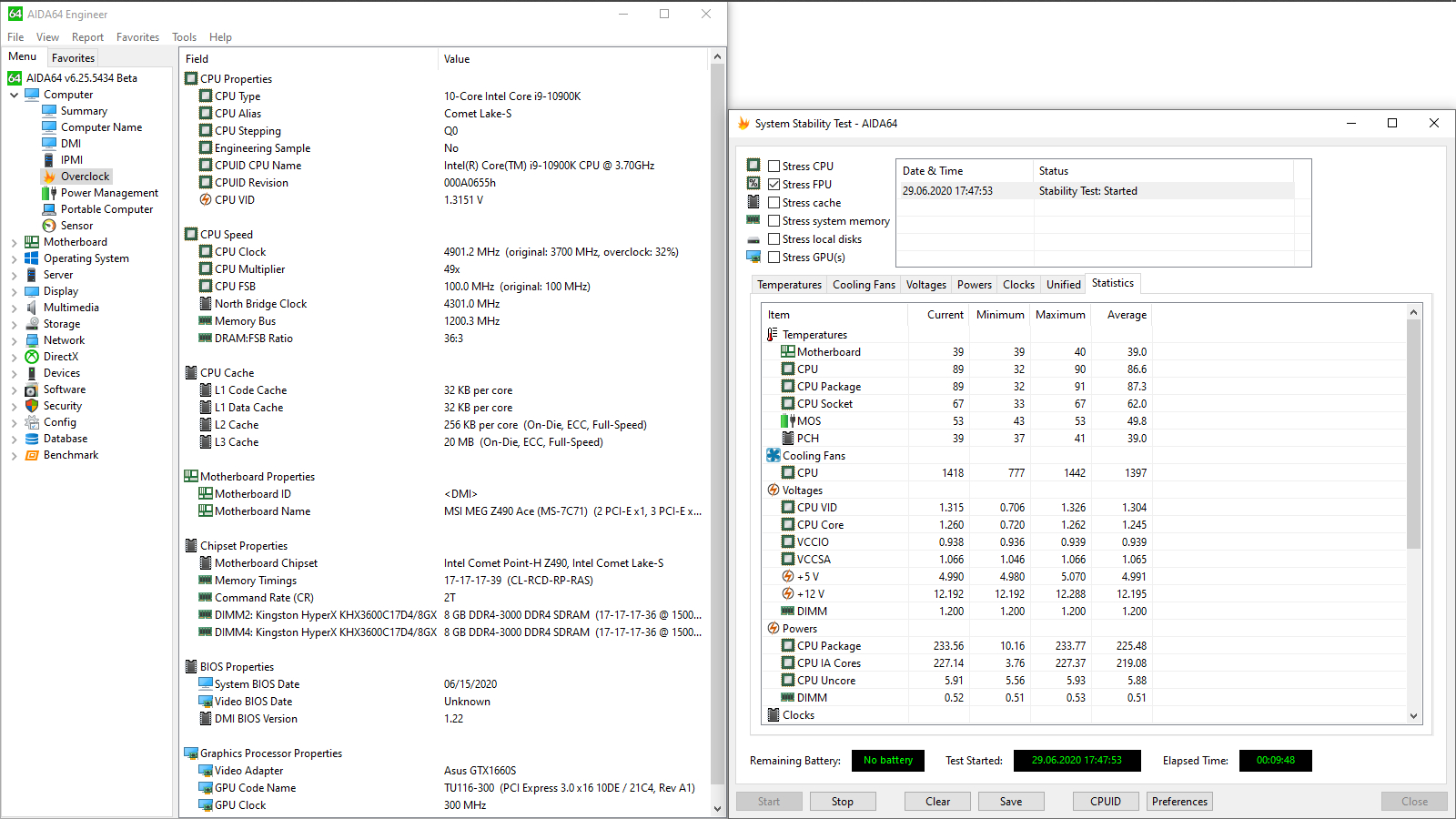Click the Motherboard ID icon in the field list
Image resolution: width=1456 pixels, height=819 pixels.
point(206,494)
